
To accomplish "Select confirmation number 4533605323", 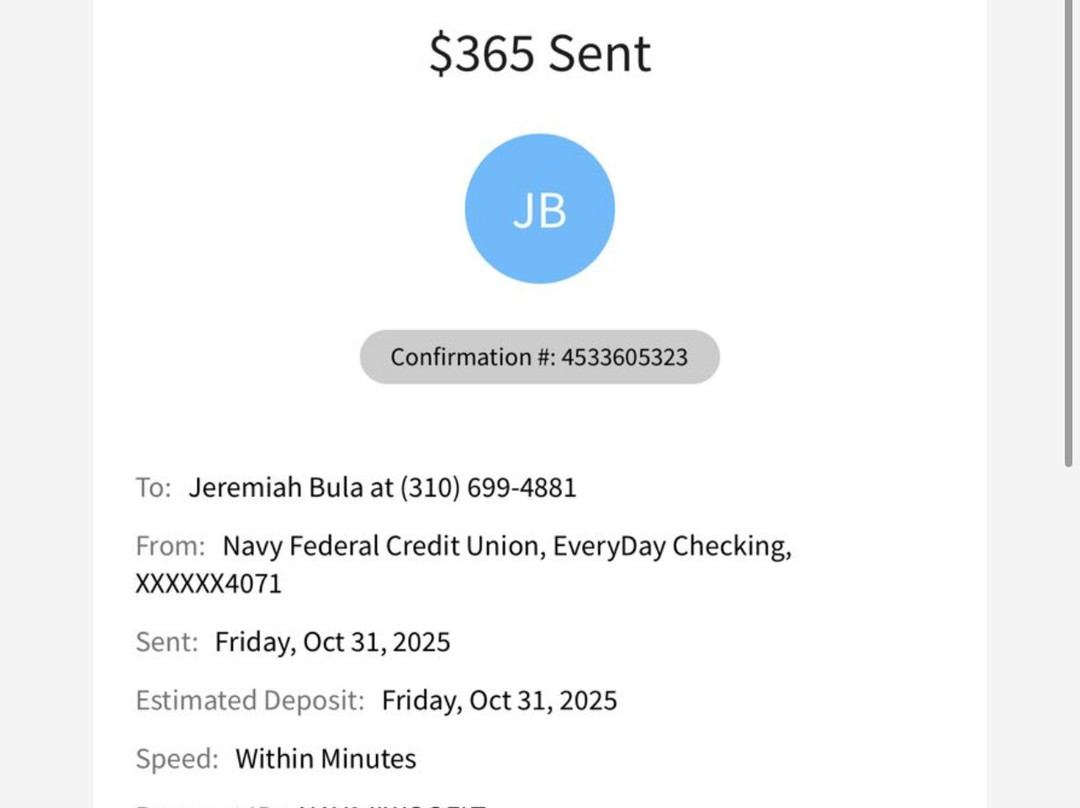I will pyautogui.click(x=624, y=357).
